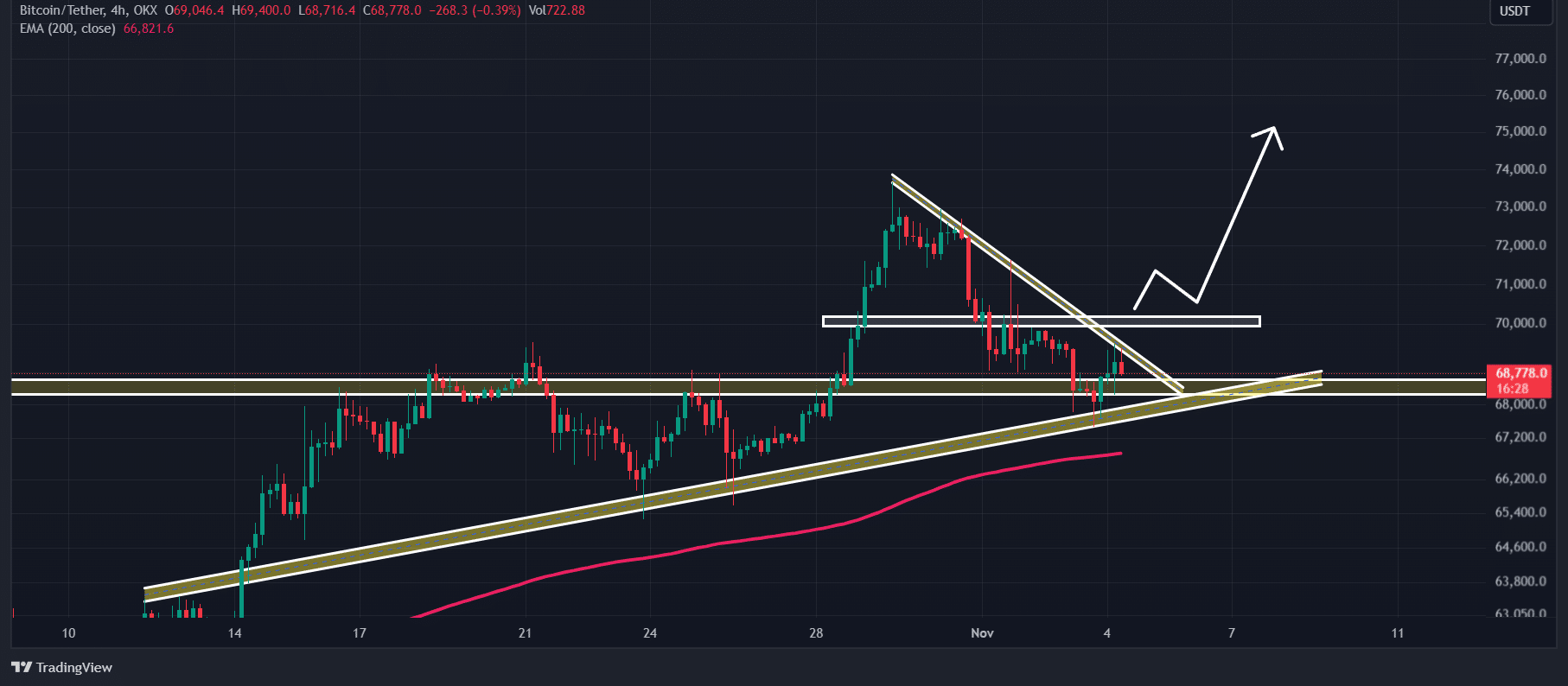This screenshot has height=686, width=1568.
Task: Click the 74,000.0 price axis label
Action: [1520, 169]
